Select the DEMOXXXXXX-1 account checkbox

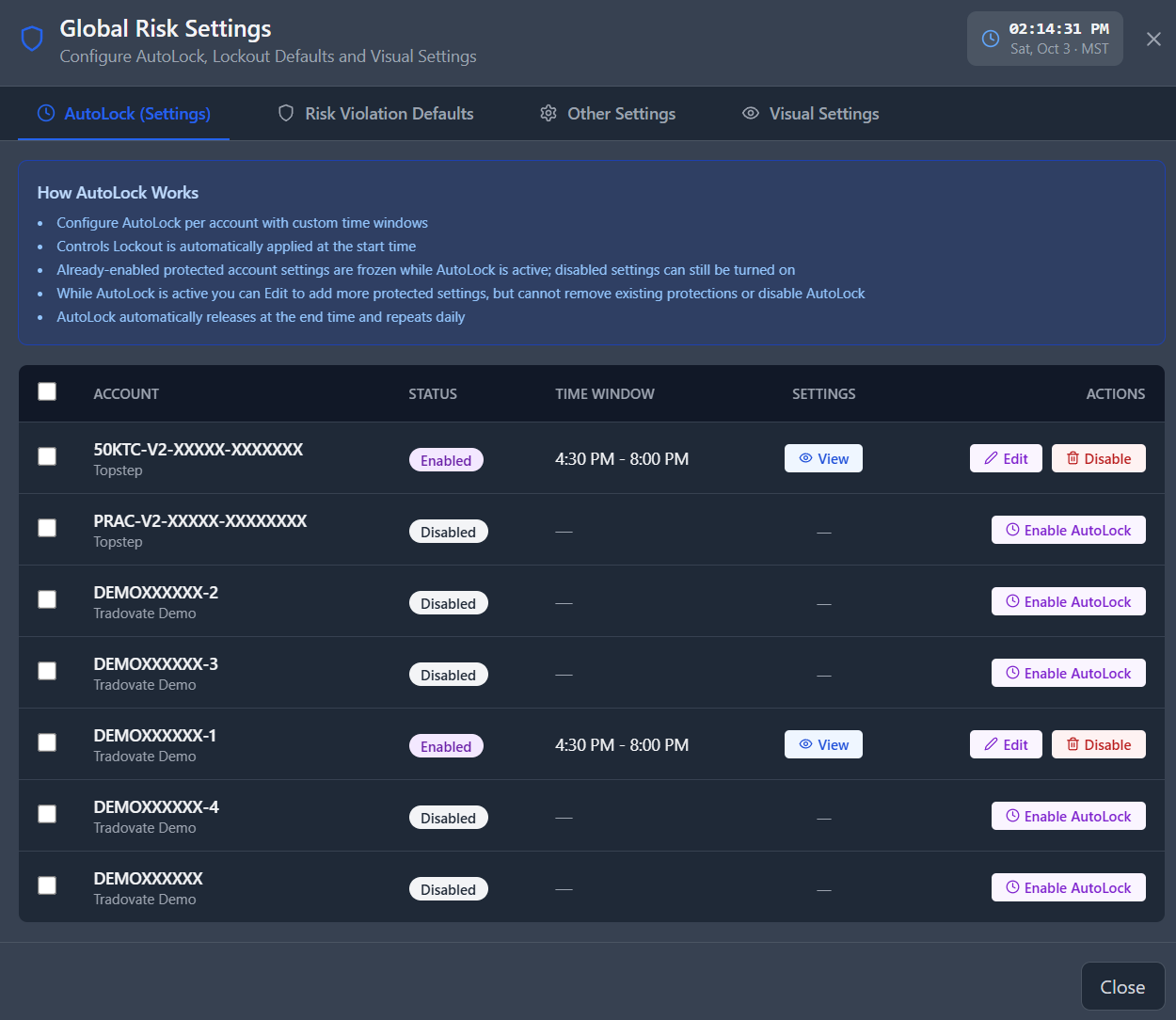47,742
